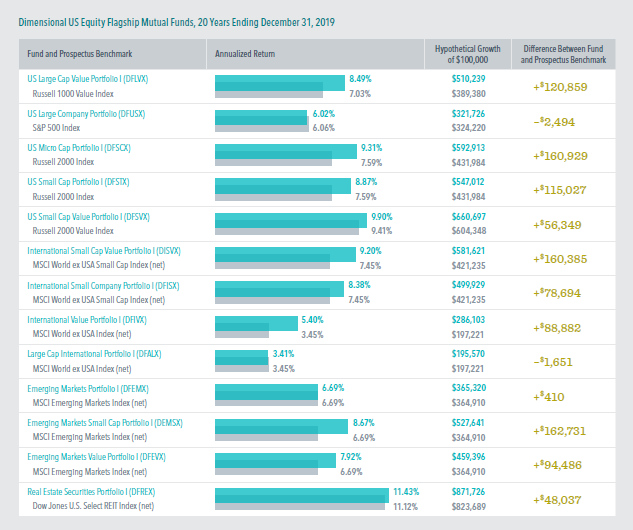Viewport: 633px width, 530px height.
Task: Click the 9.20% return value
Action: [x=371, y=251]
